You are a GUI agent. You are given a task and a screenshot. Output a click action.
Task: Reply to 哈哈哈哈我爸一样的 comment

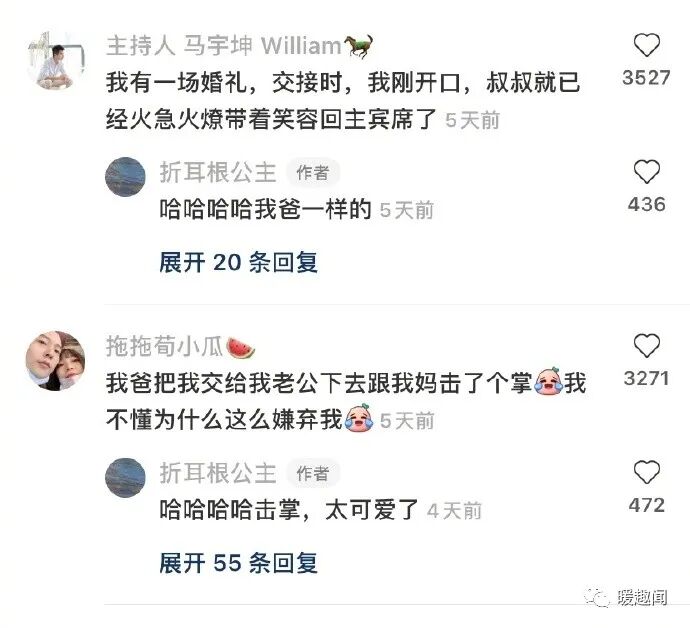pyautogui.click(x=265, y=209)
